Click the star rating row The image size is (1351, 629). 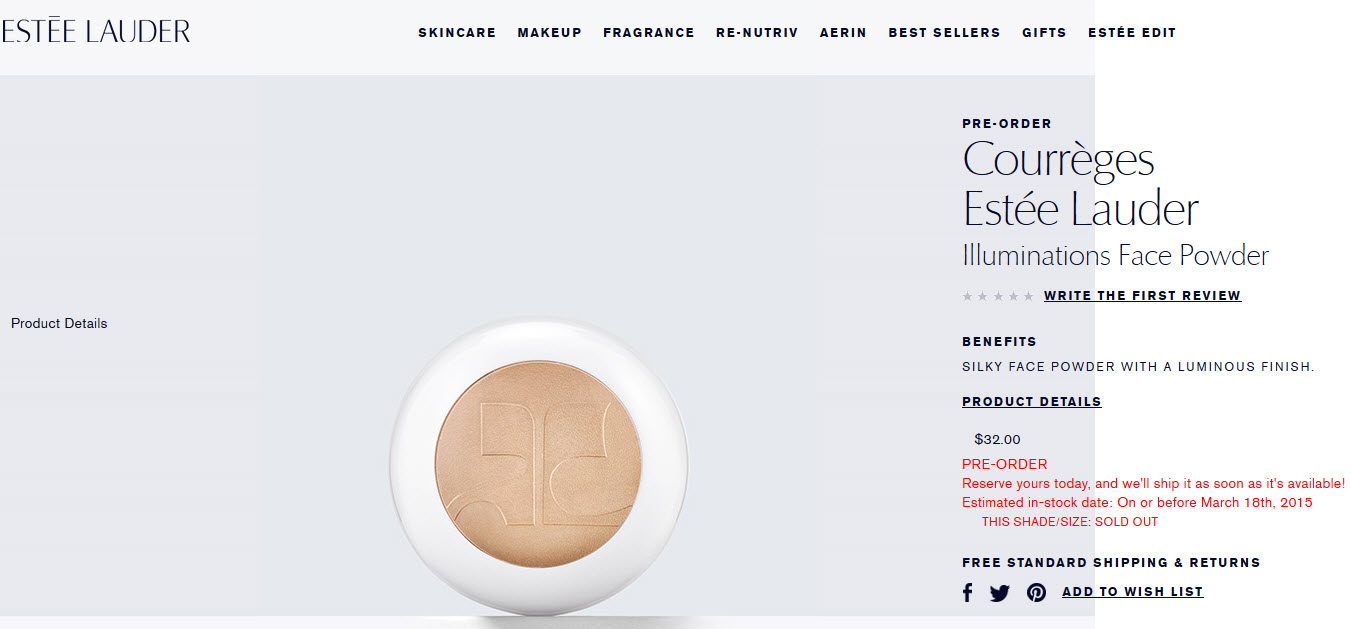[x=998, y=296]
